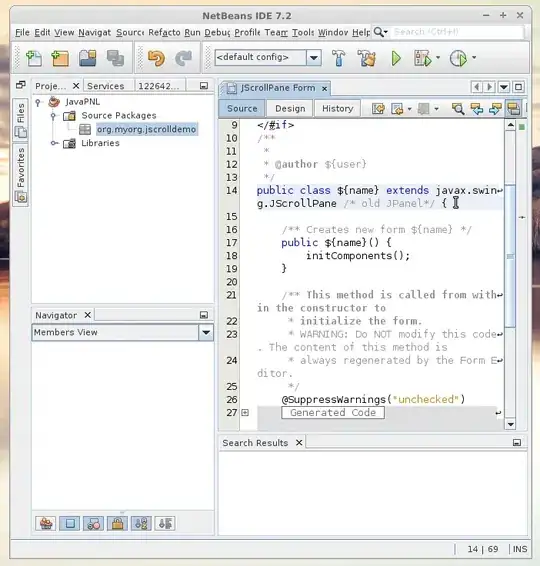Switch to the History view
This screenshot has height=566, width=540.
[x=338, y=109]
